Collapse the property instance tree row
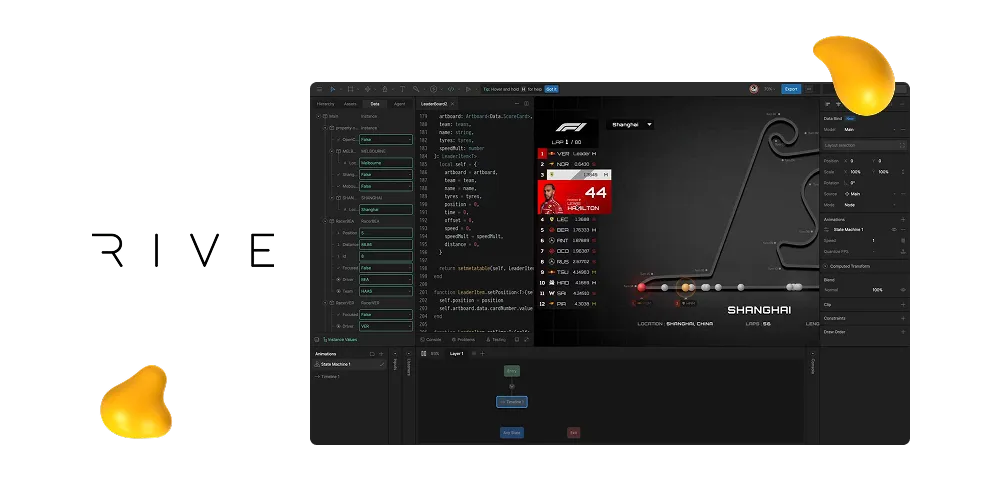The width and height of the screenshot is (1000, 500). click(325, 128)
